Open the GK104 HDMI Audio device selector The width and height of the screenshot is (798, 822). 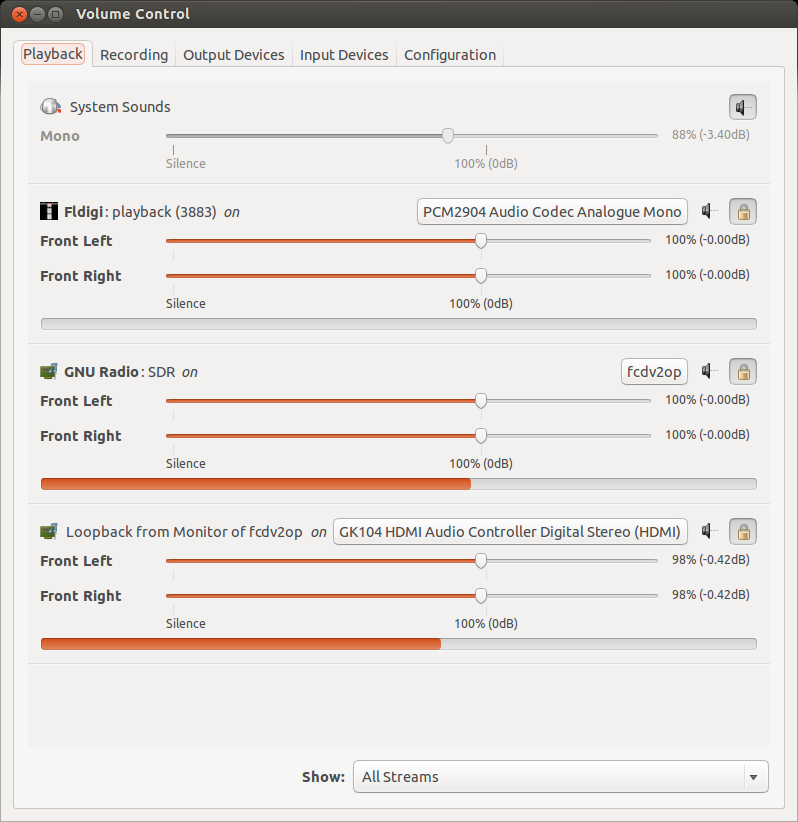tap(510, 531)
